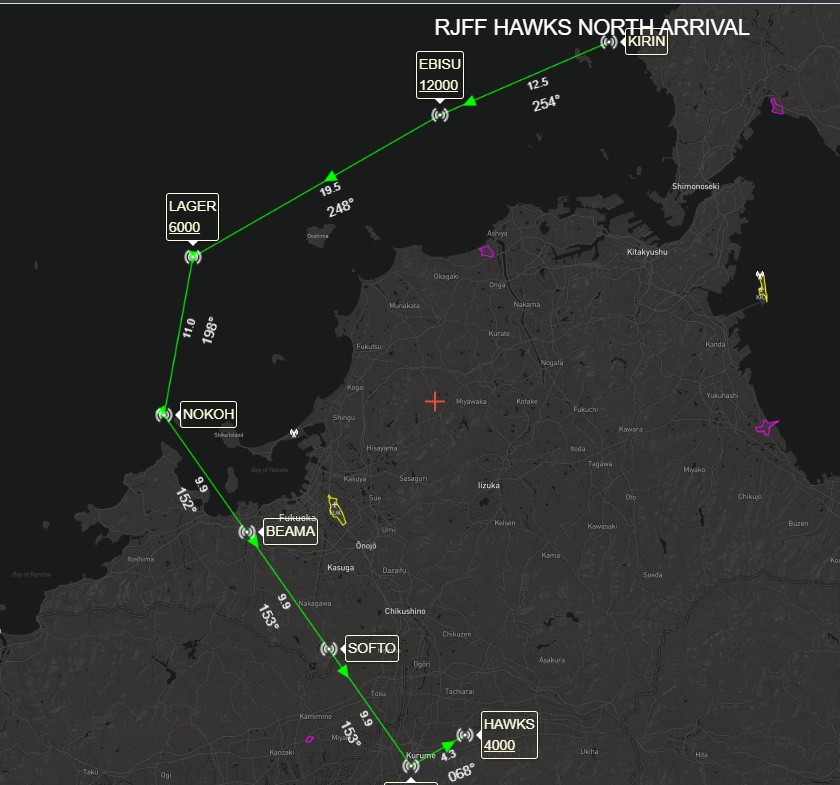Select the 198° bearing label

tap(209, 330)
